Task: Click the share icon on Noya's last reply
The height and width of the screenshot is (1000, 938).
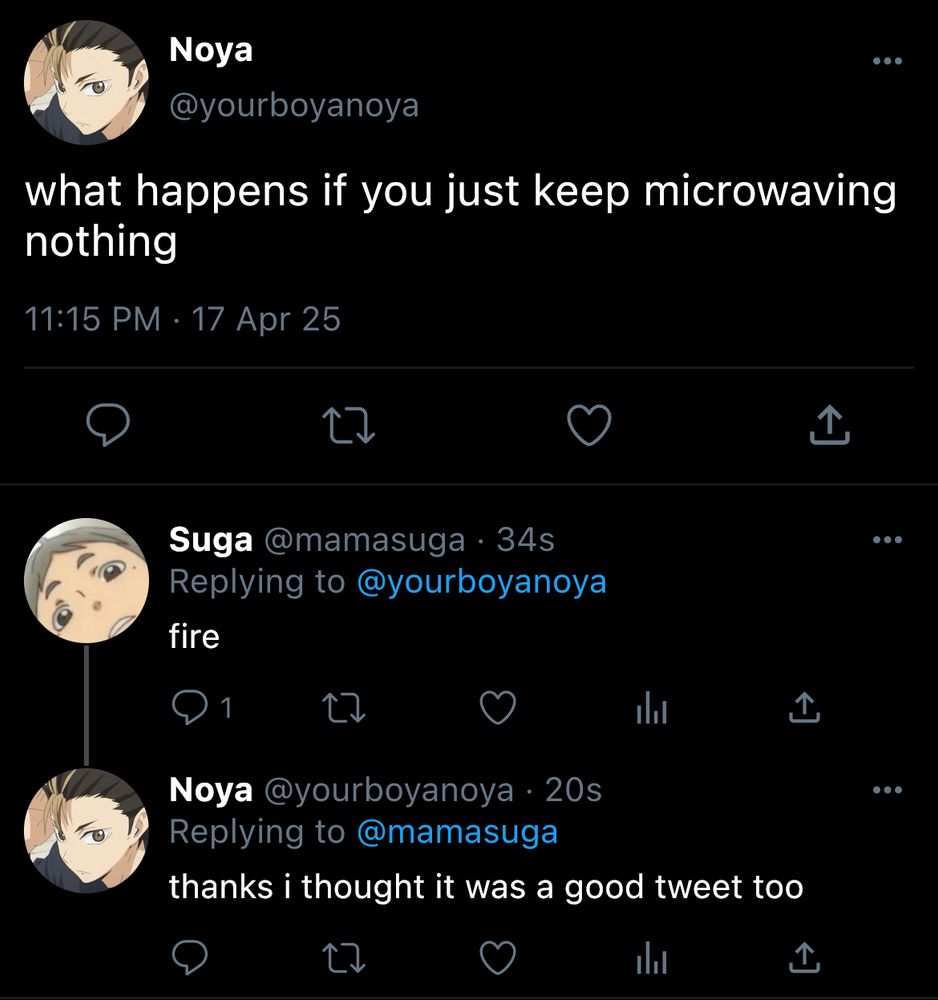Action: pyautogui.click(x=803, y=958)
